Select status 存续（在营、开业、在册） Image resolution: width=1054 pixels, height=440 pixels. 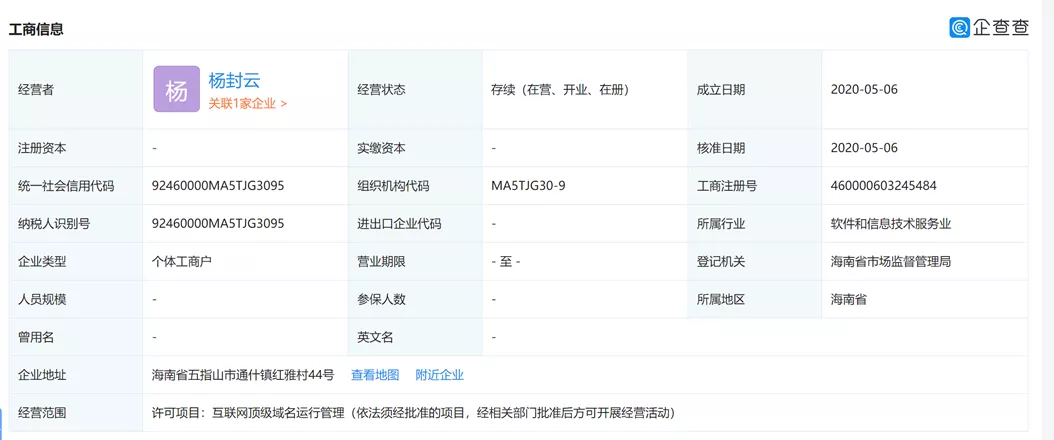[x=560, y=89]
